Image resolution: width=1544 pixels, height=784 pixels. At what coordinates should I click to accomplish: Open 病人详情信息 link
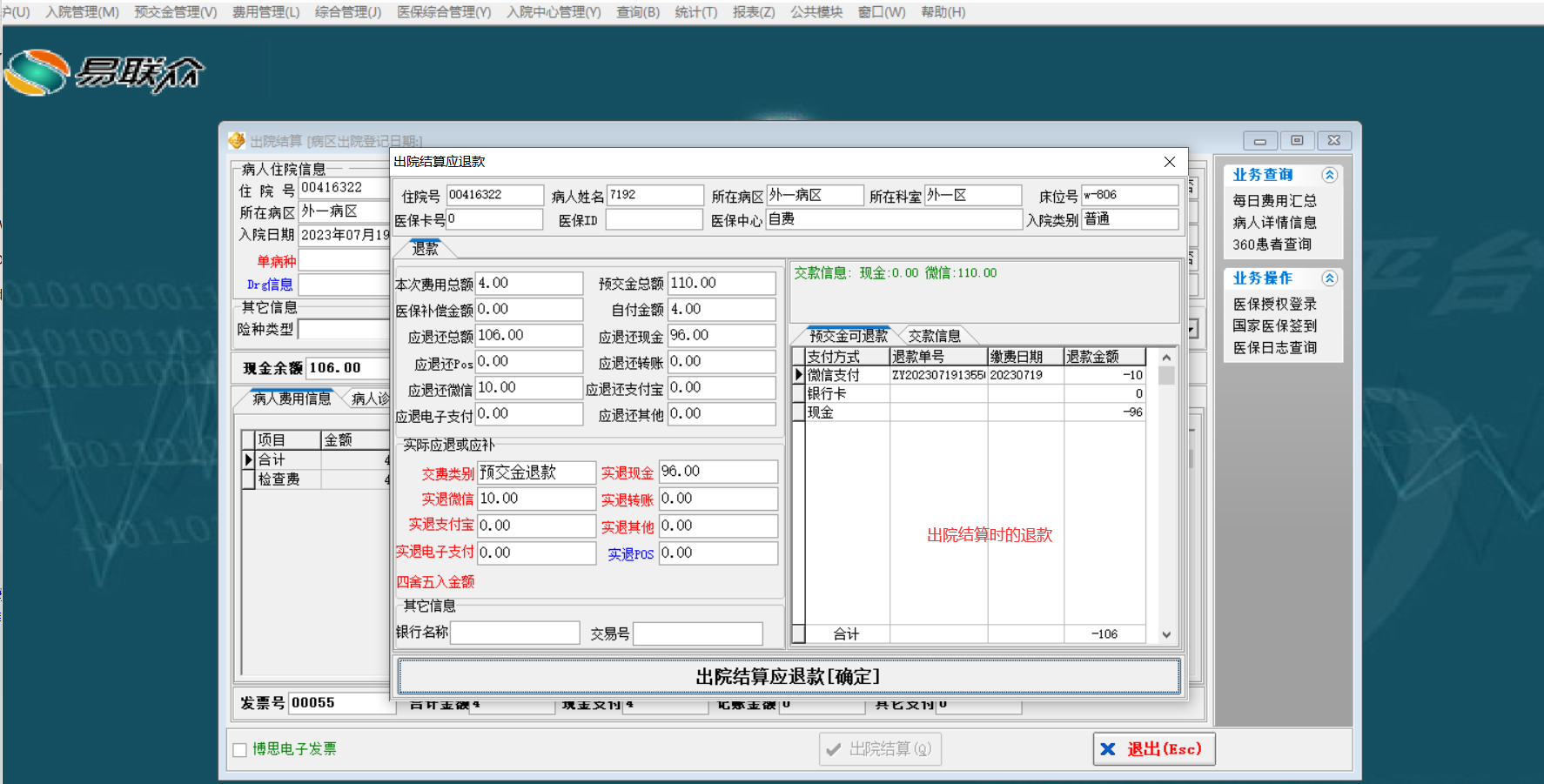[1274, 223]
